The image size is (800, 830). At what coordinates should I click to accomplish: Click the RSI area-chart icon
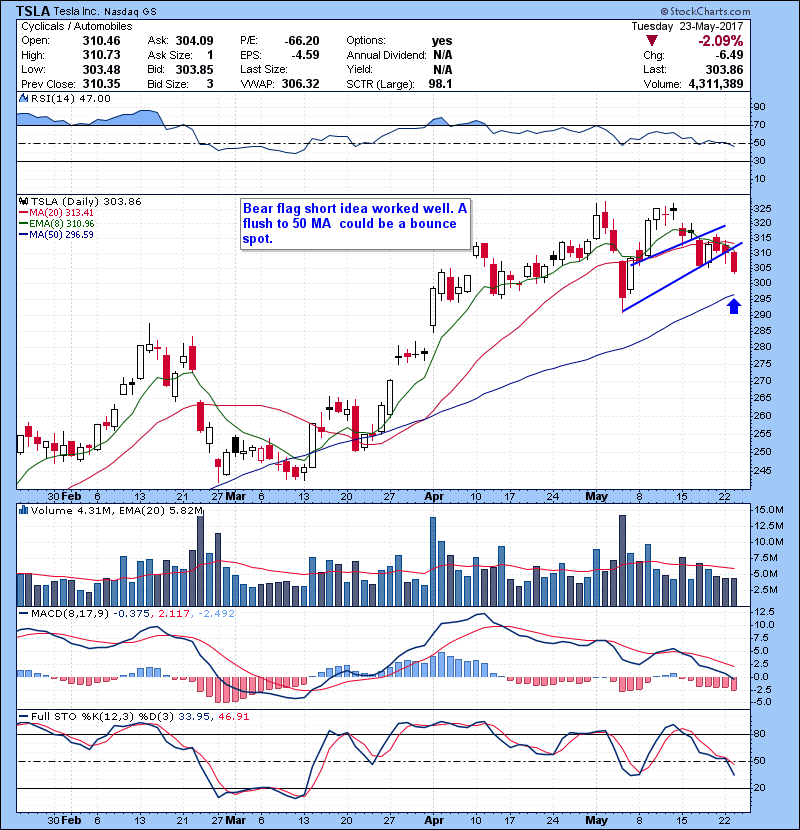(23, 98)
